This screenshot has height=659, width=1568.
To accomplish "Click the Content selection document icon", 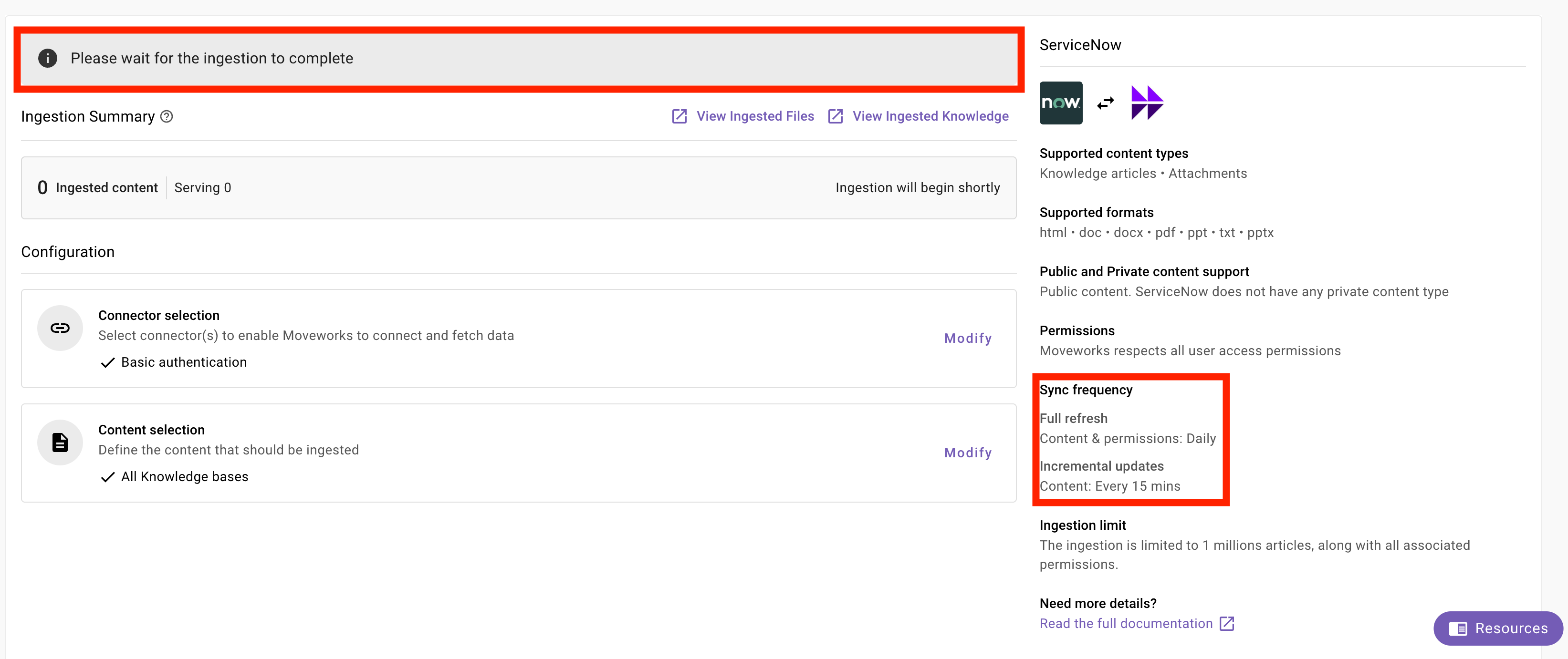I will [x=60, y=443].
